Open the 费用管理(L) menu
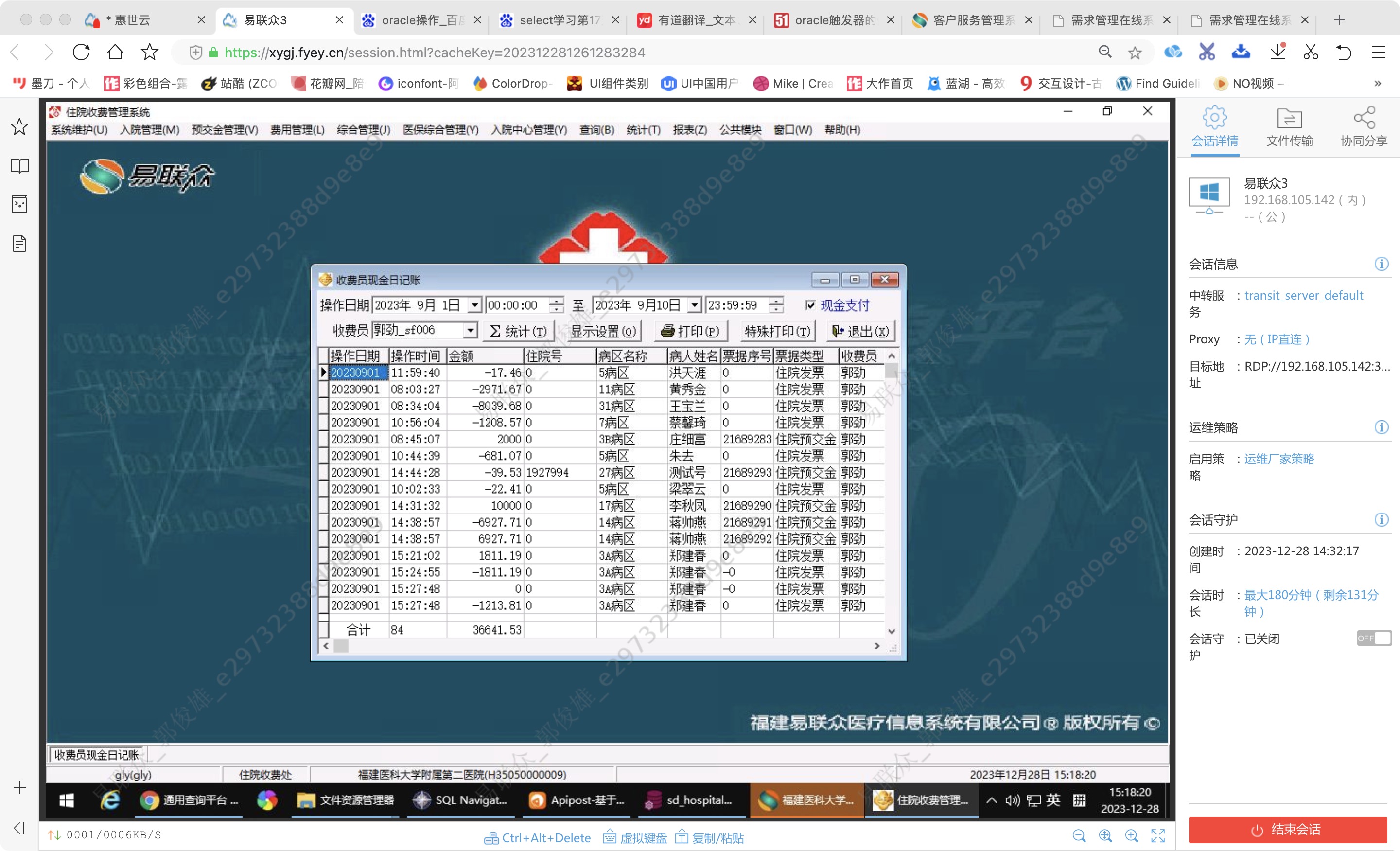 297,130
